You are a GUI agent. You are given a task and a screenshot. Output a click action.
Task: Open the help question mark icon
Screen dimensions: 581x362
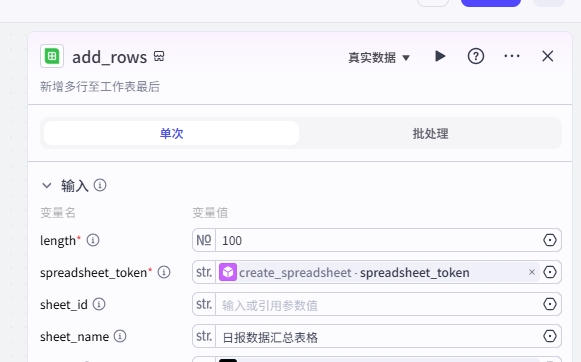tap(476, 56)
